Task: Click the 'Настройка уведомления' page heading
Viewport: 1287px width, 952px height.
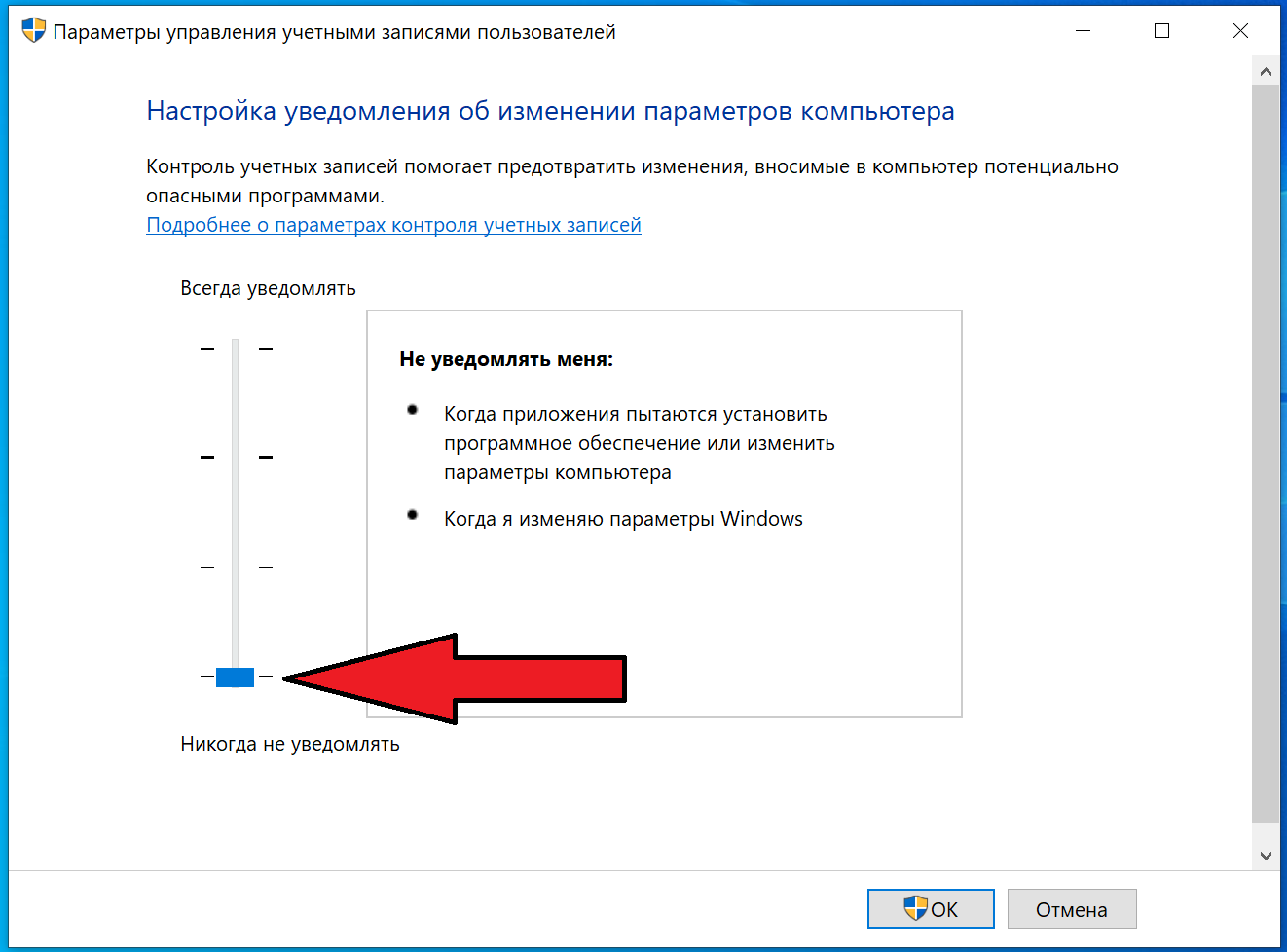Action: pyautogui.click(x=550, y=111)
